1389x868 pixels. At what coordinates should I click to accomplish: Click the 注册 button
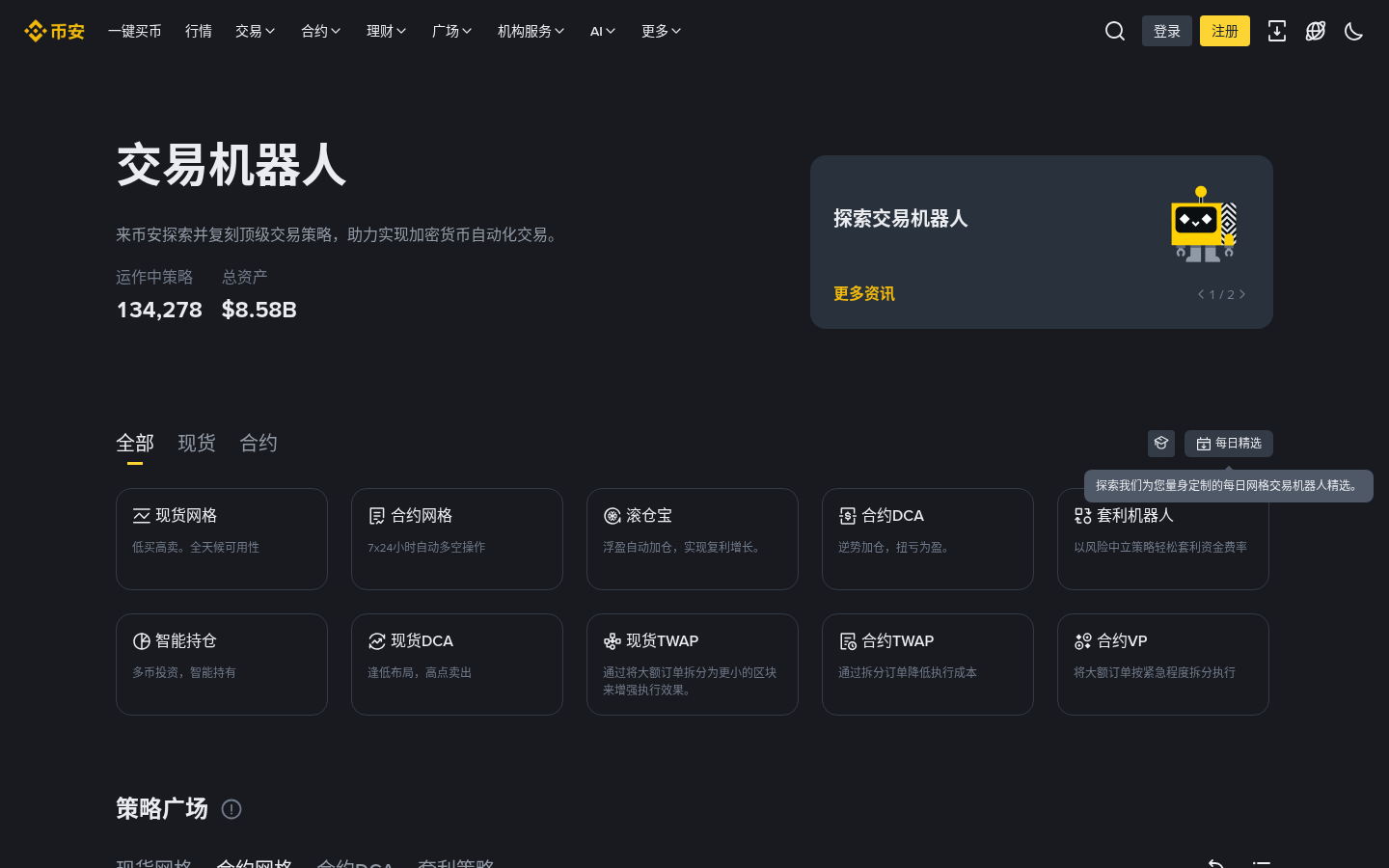1225,31
